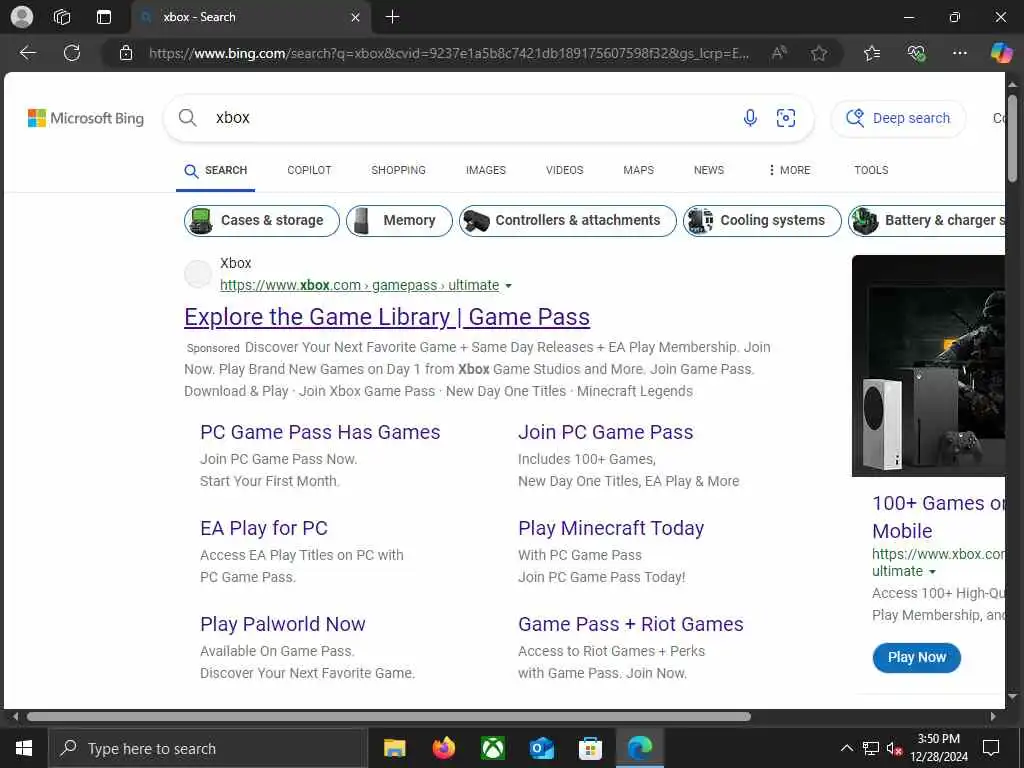Expand the MORE search categories menu

pyautogui.click(x=790, y=170)
